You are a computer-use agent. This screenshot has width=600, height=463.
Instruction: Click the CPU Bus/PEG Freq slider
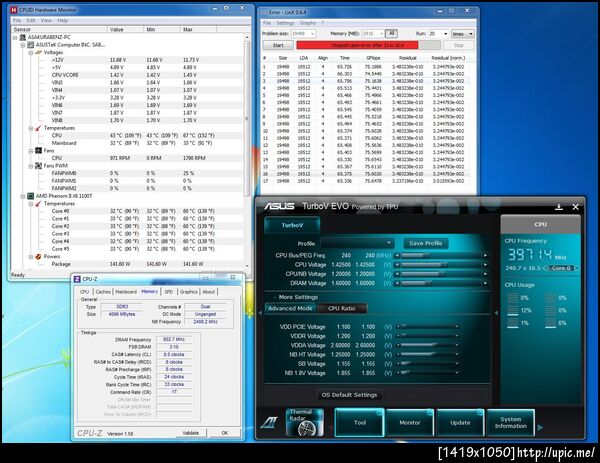441,255
